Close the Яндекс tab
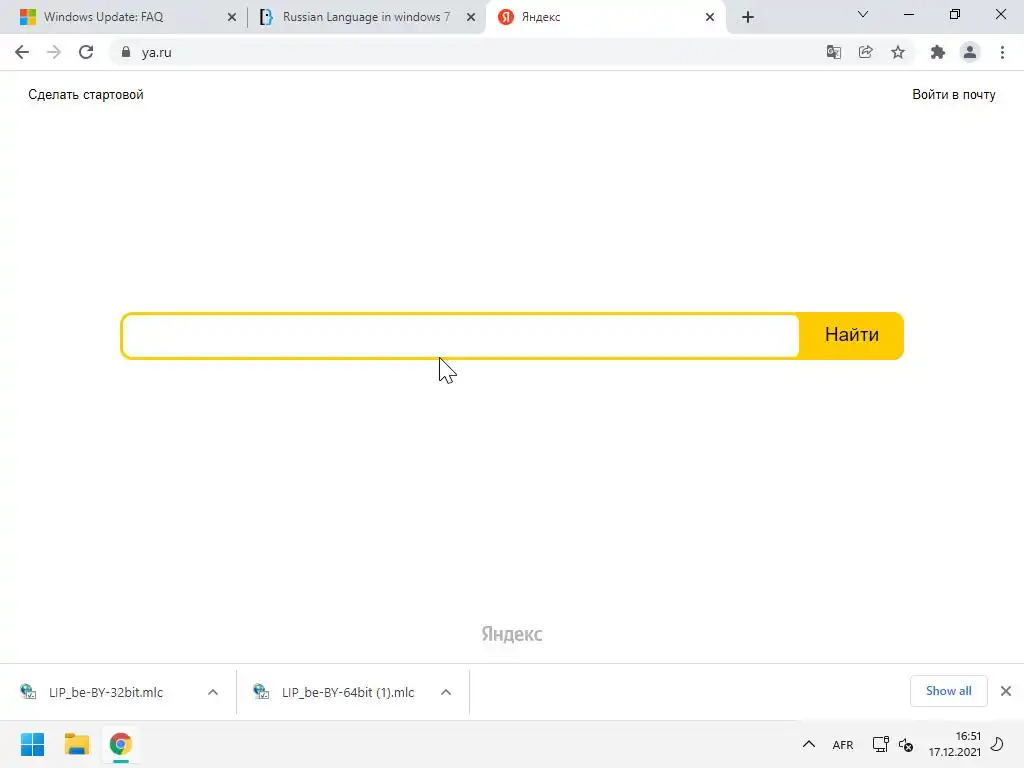1024x768 pixels. pyautogui.click(x=710, y=17)
